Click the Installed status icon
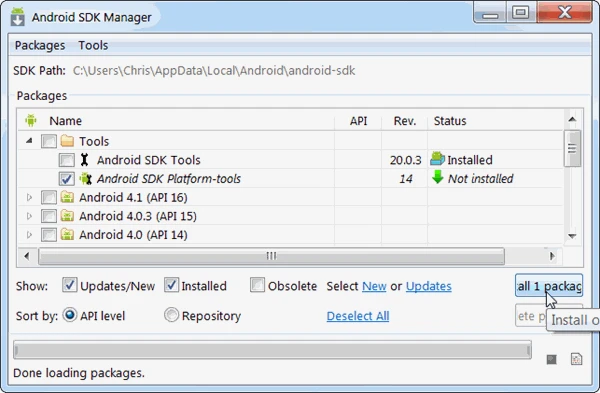The image size is (600, 393). click(x=437, y=159)
